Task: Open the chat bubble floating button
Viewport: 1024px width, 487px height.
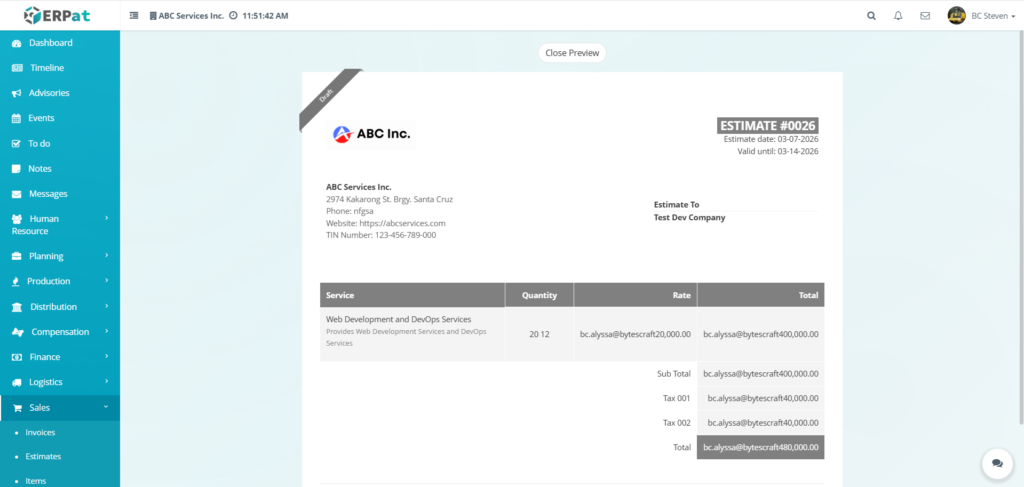Action: pos(996,463)
